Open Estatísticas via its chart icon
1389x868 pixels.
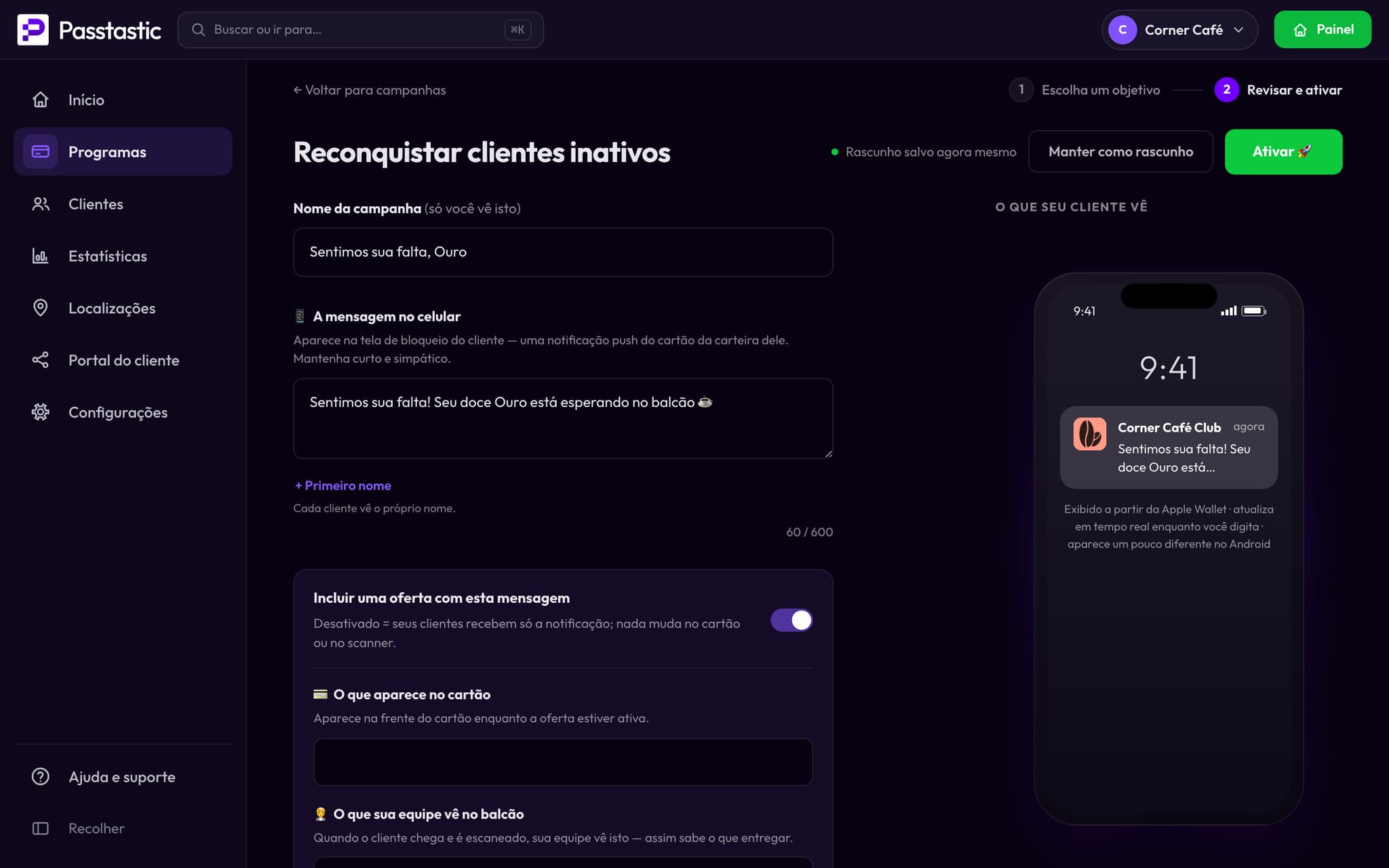click(41, 256)
